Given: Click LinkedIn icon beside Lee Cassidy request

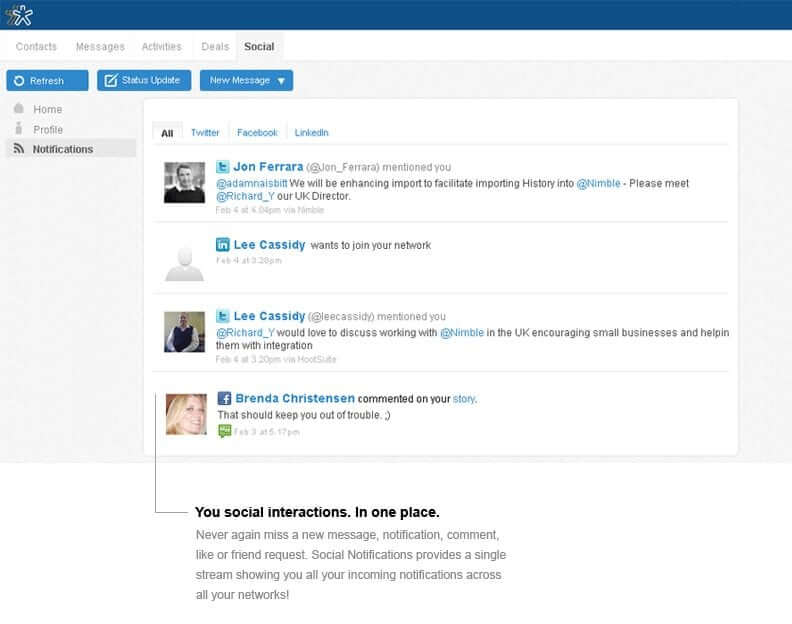Looking at the screenshot, I should [224, 245].
